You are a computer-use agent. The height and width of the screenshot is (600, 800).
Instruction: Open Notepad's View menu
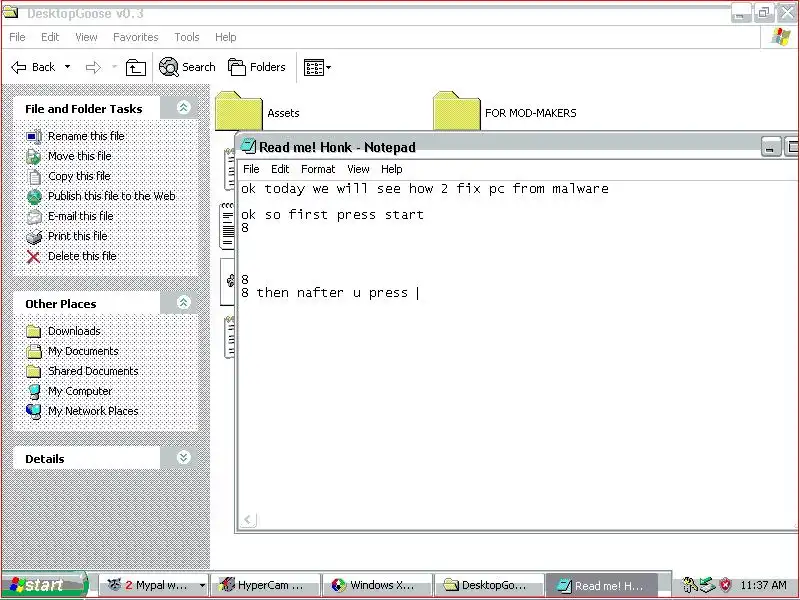358,169
